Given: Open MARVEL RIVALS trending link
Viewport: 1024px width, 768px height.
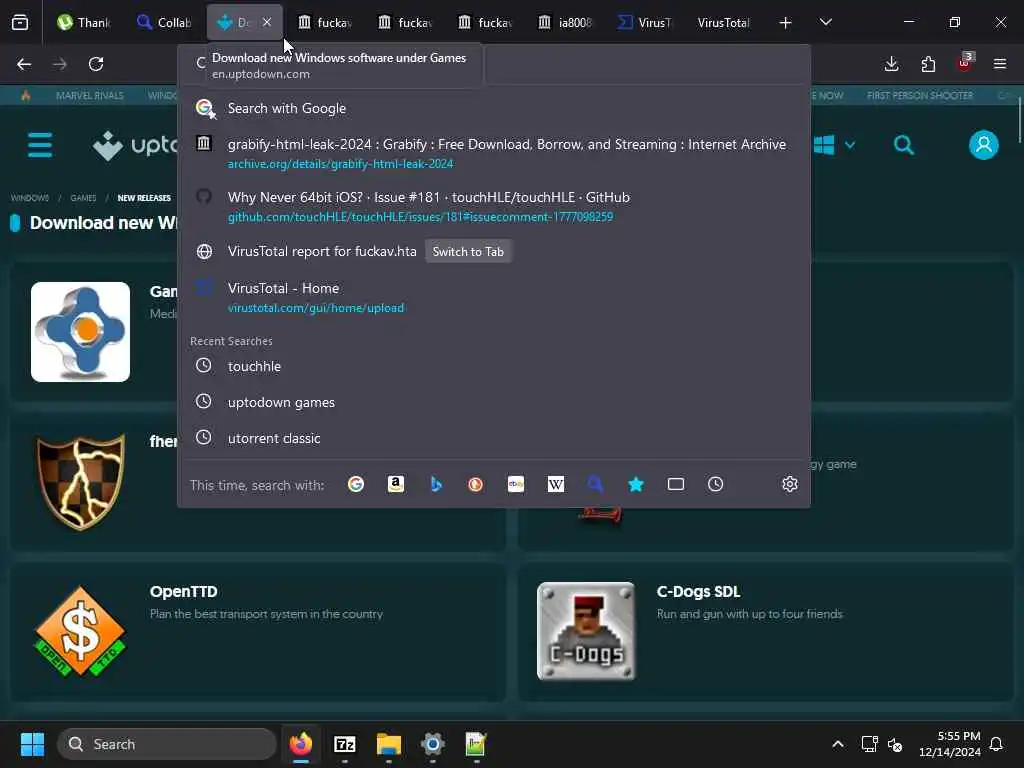Looking at the screenshot, I should tap(89, 95).
